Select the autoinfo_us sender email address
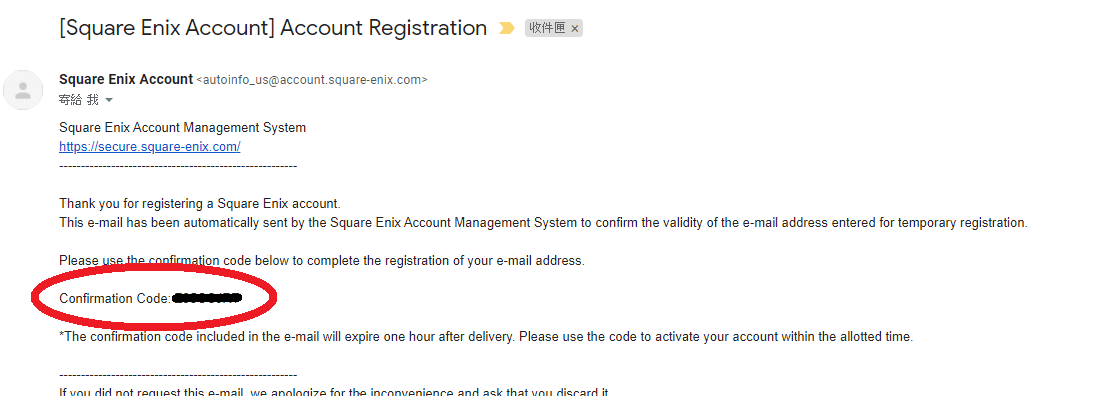 (311, 80)
